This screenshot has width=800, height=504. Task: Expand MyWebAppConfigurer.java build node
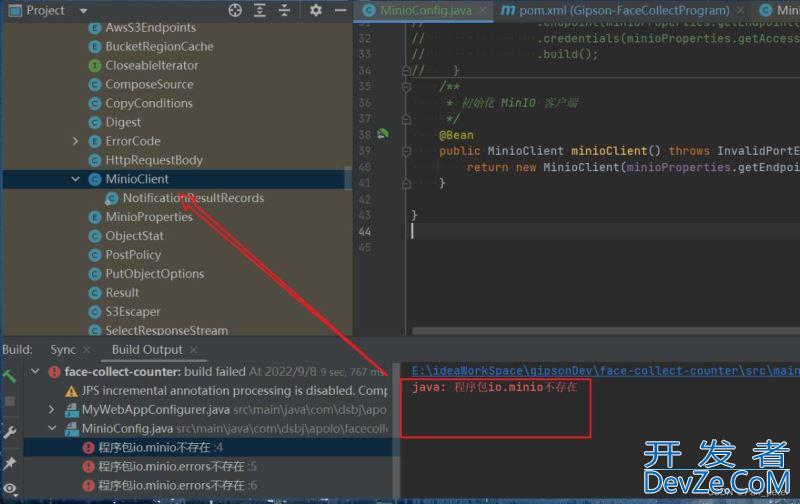coord(51,409)
